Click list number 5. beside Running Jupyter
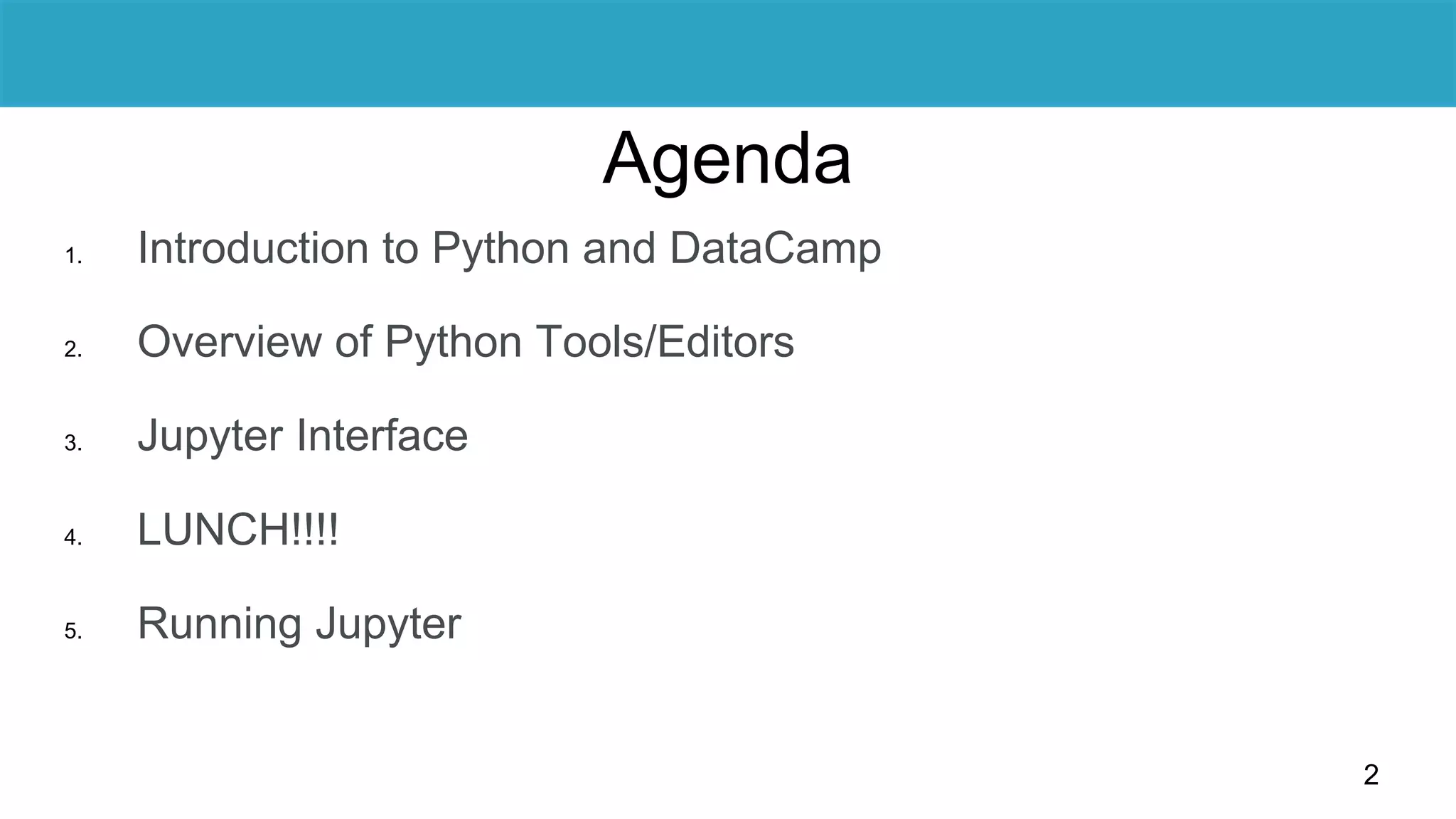The width and height of the screenshot is (1456, 819). [73, 631]
